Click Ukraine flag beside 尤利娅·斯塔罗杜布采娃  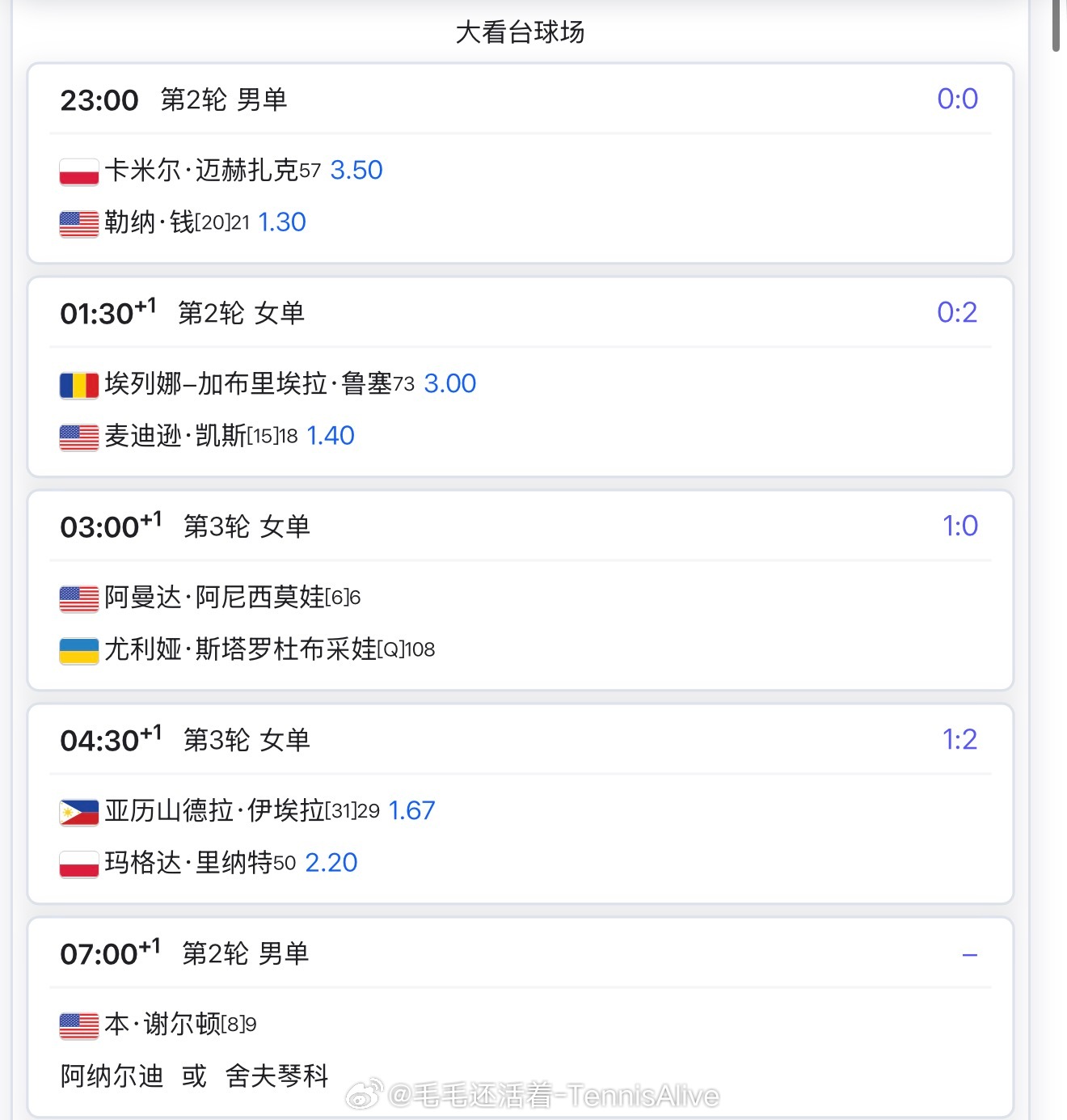pyautogui.click(x=79, y=651)
